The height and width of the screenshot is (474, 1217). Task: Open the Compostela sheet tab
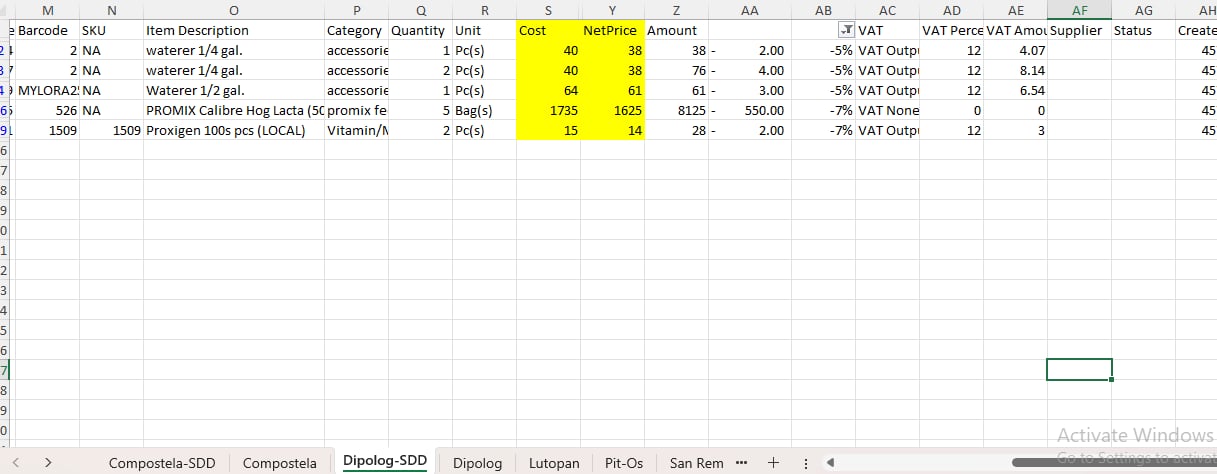[280, 463]
